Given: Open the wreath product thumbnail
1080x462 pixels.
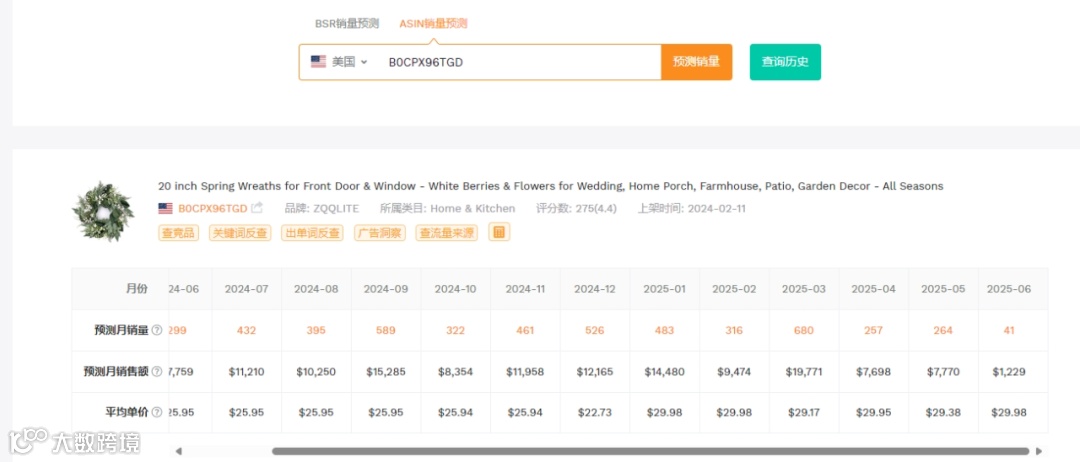Looking at the screenshot, I should (103, 211).
